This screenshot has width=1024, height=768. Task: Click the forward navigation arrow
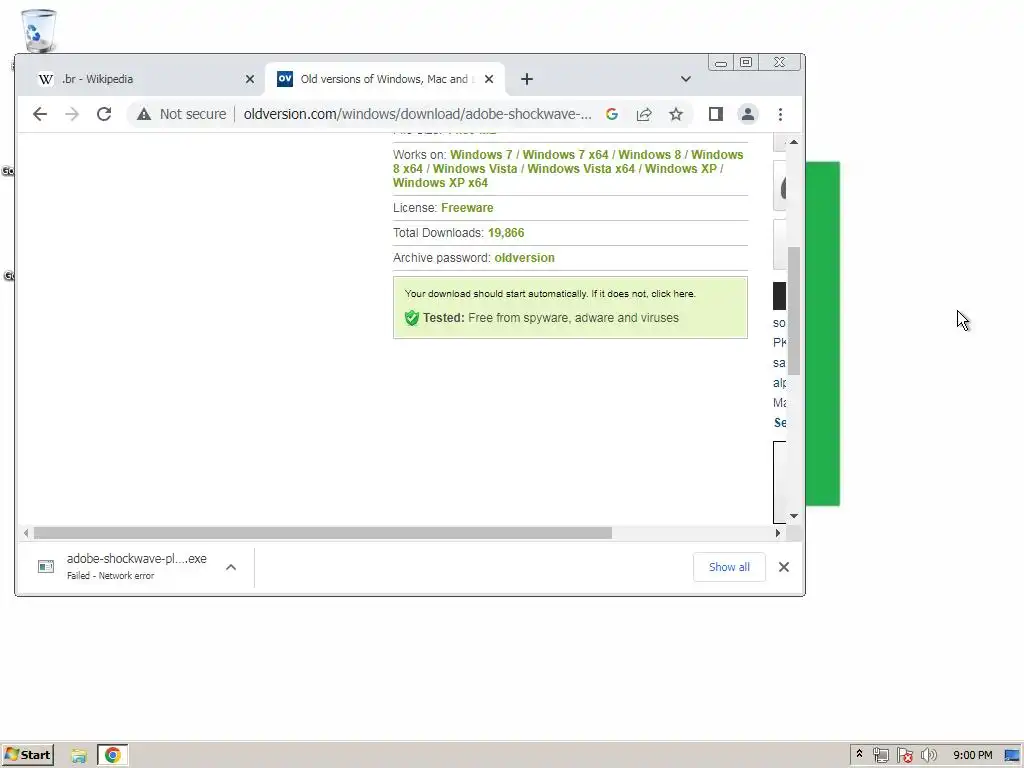72,114
